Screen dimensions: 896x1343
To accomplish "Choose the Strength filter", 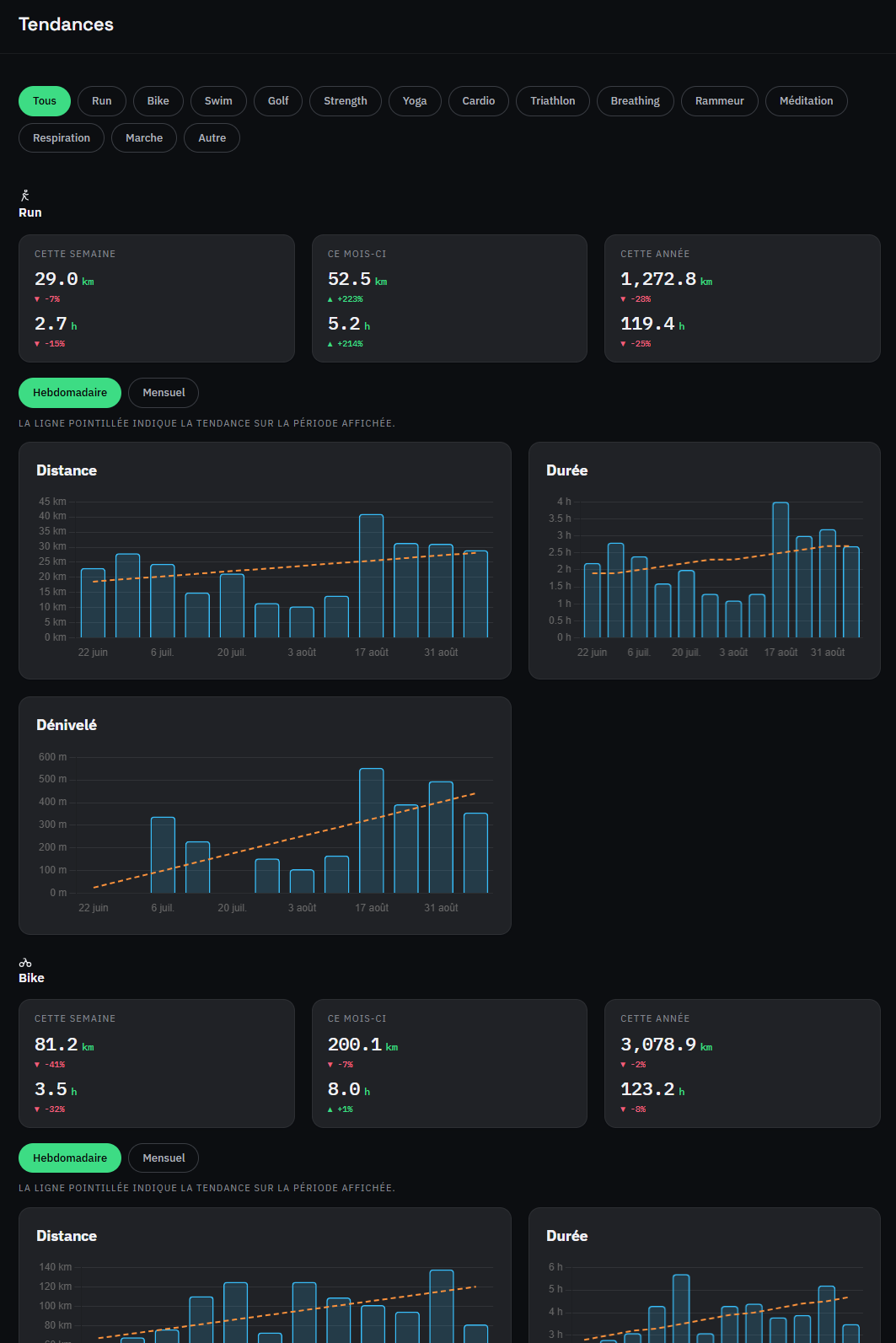I will click(346, 101).
